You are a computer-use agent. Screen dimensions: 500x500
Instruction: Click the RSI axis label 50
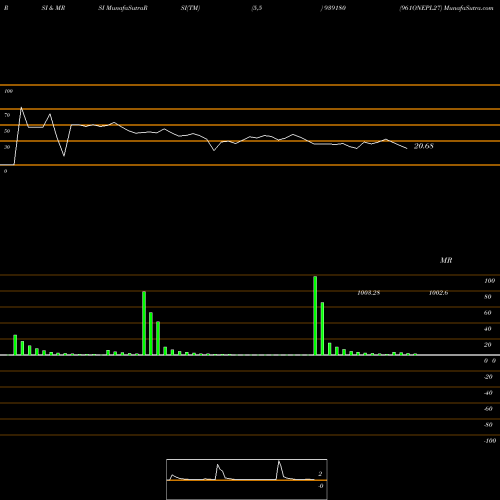pyautogui.click(x=7, y=131)
